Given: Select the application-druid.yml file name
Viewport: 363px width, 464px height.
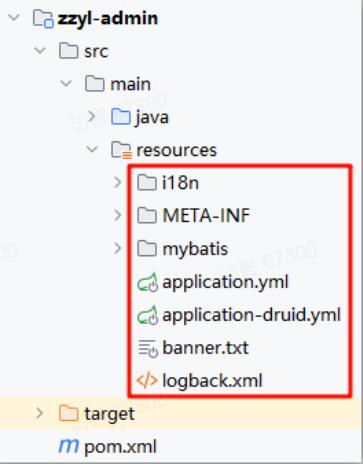Looking at the screenshot, I should click(252, 316).
